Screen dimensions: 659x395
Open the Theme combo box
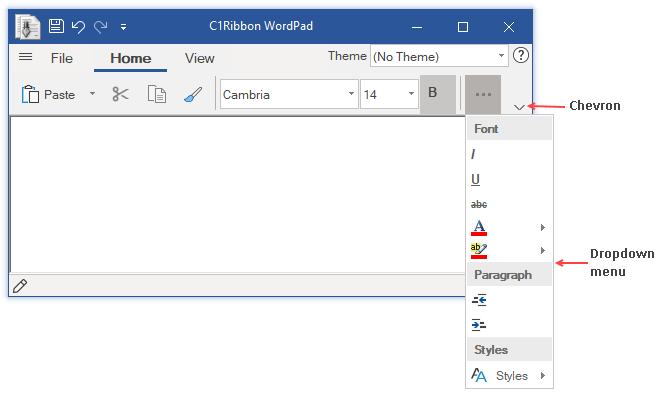pos(439,56)
